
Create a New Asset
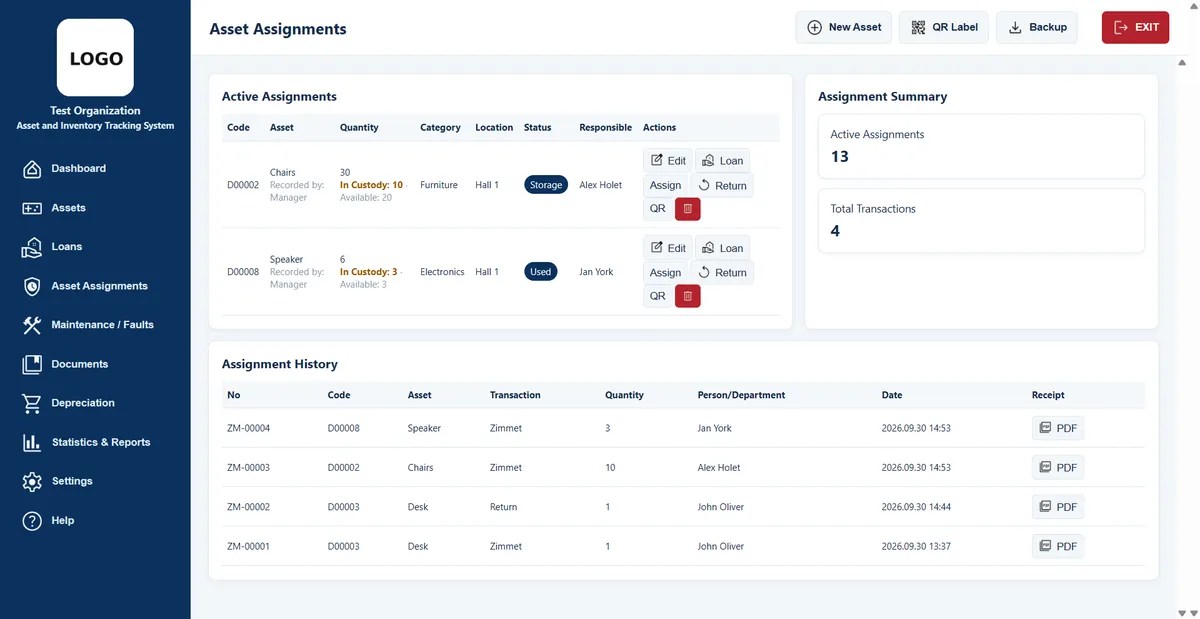tap(844, 27)
